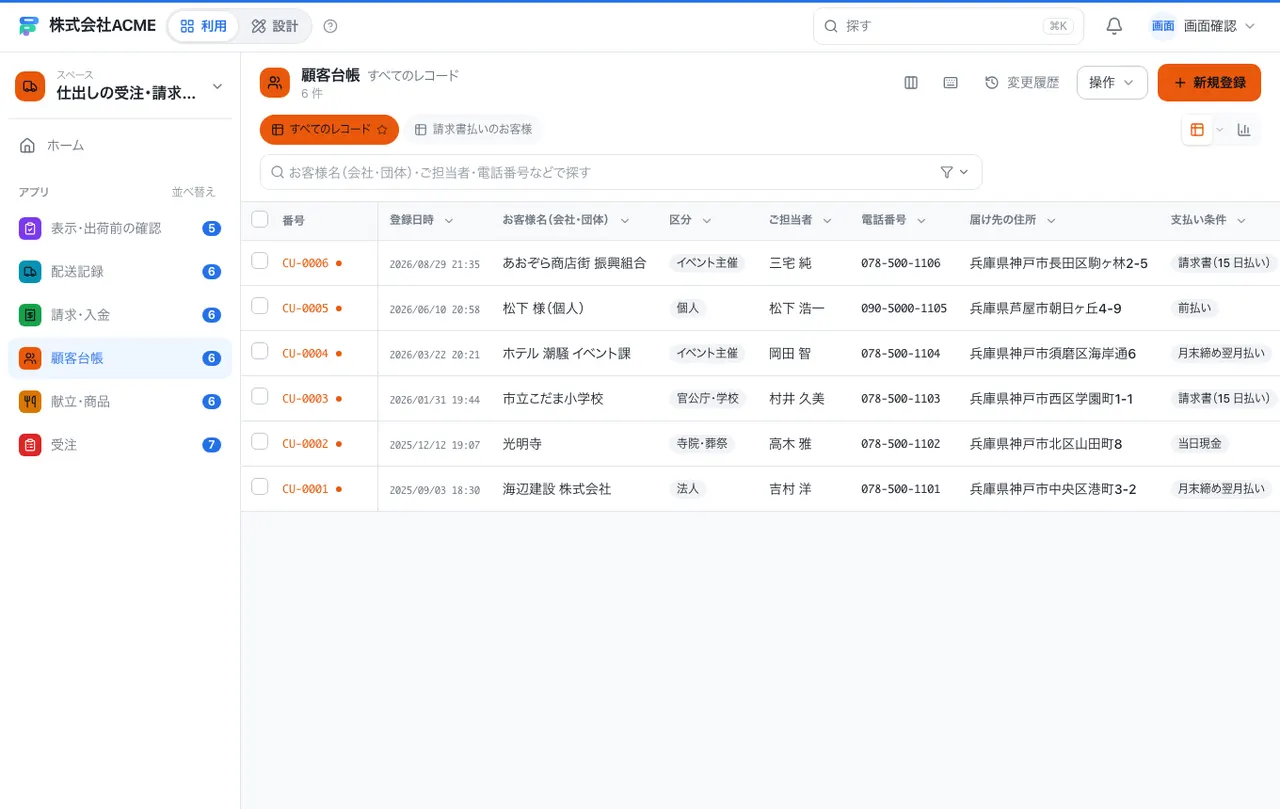This screenshot has height=809, width=1280.
Task: Click the 光明寺 customer name cell
Action: click(522, 444)
